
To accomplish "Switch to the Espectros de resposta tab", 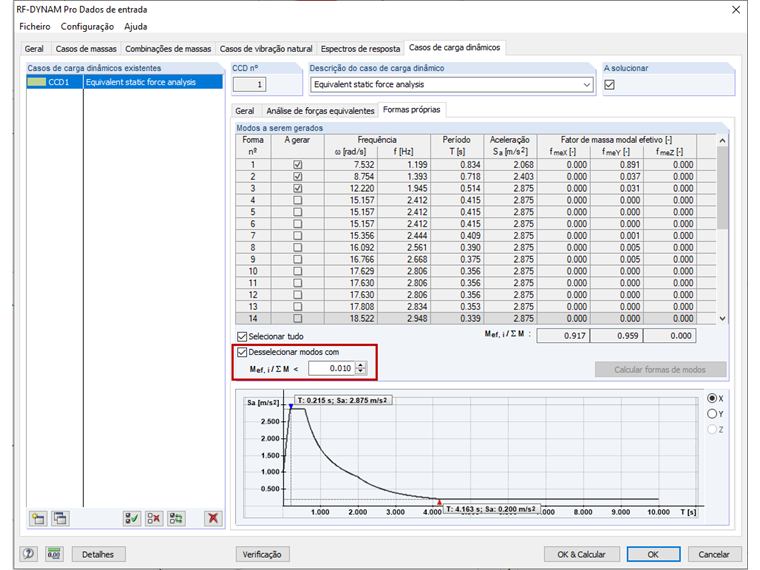I will 360,49.
